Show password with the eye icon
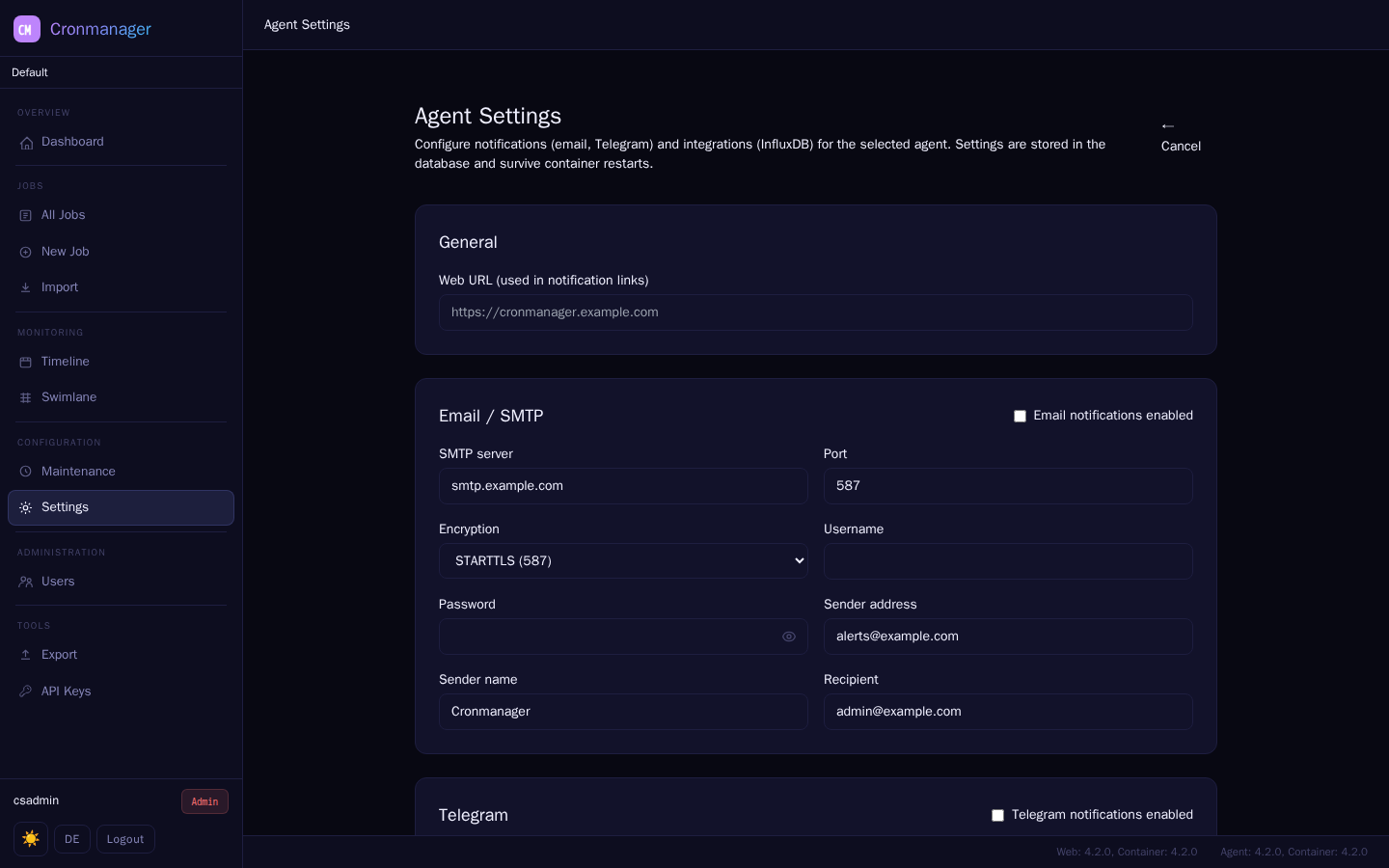1389x868 pixels. click(x=789, y=637)
